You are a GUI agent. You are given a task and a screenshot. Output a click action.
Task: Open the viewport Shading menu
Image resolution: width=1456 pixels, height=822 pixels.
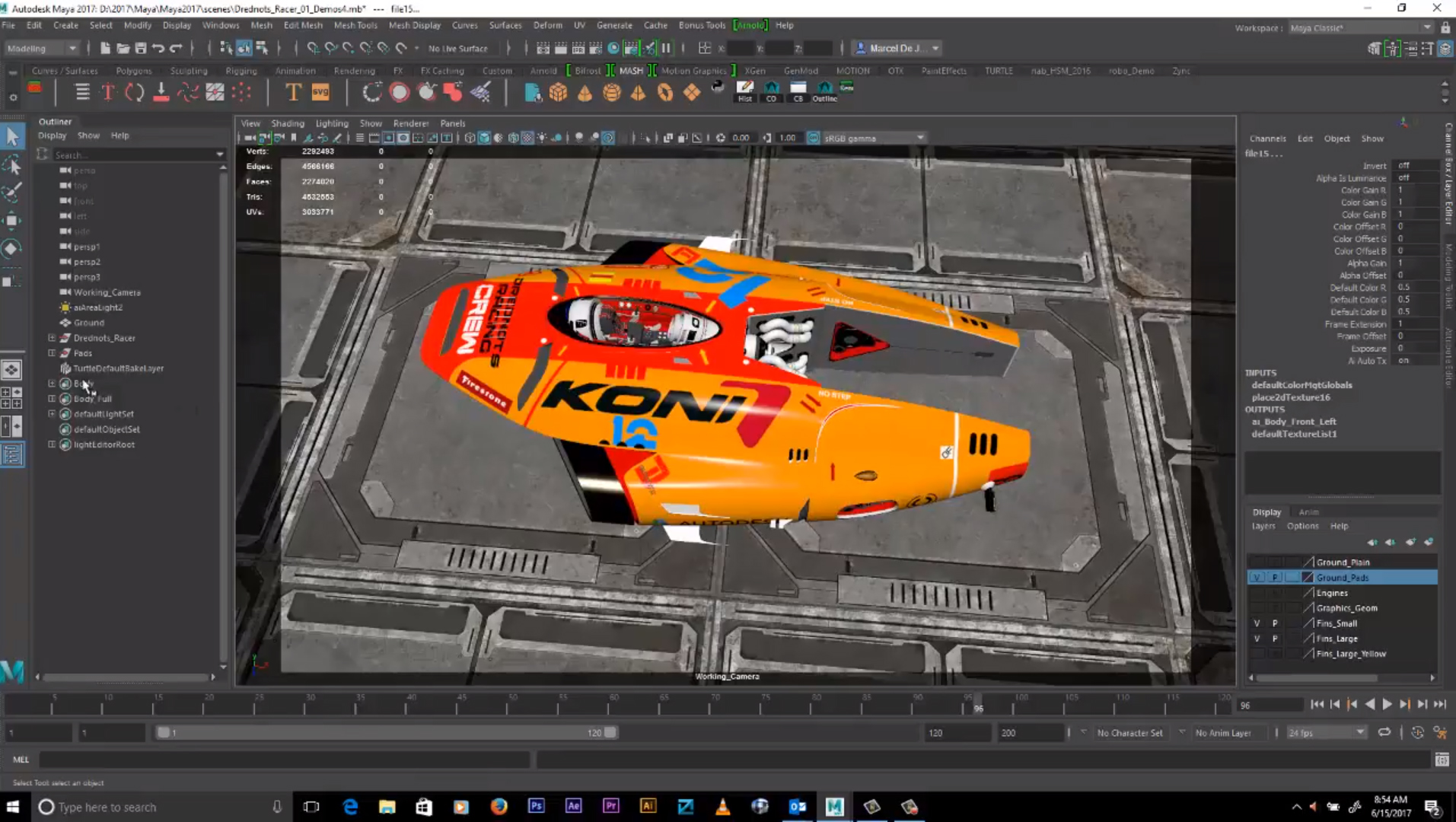[x=288, y=123]
